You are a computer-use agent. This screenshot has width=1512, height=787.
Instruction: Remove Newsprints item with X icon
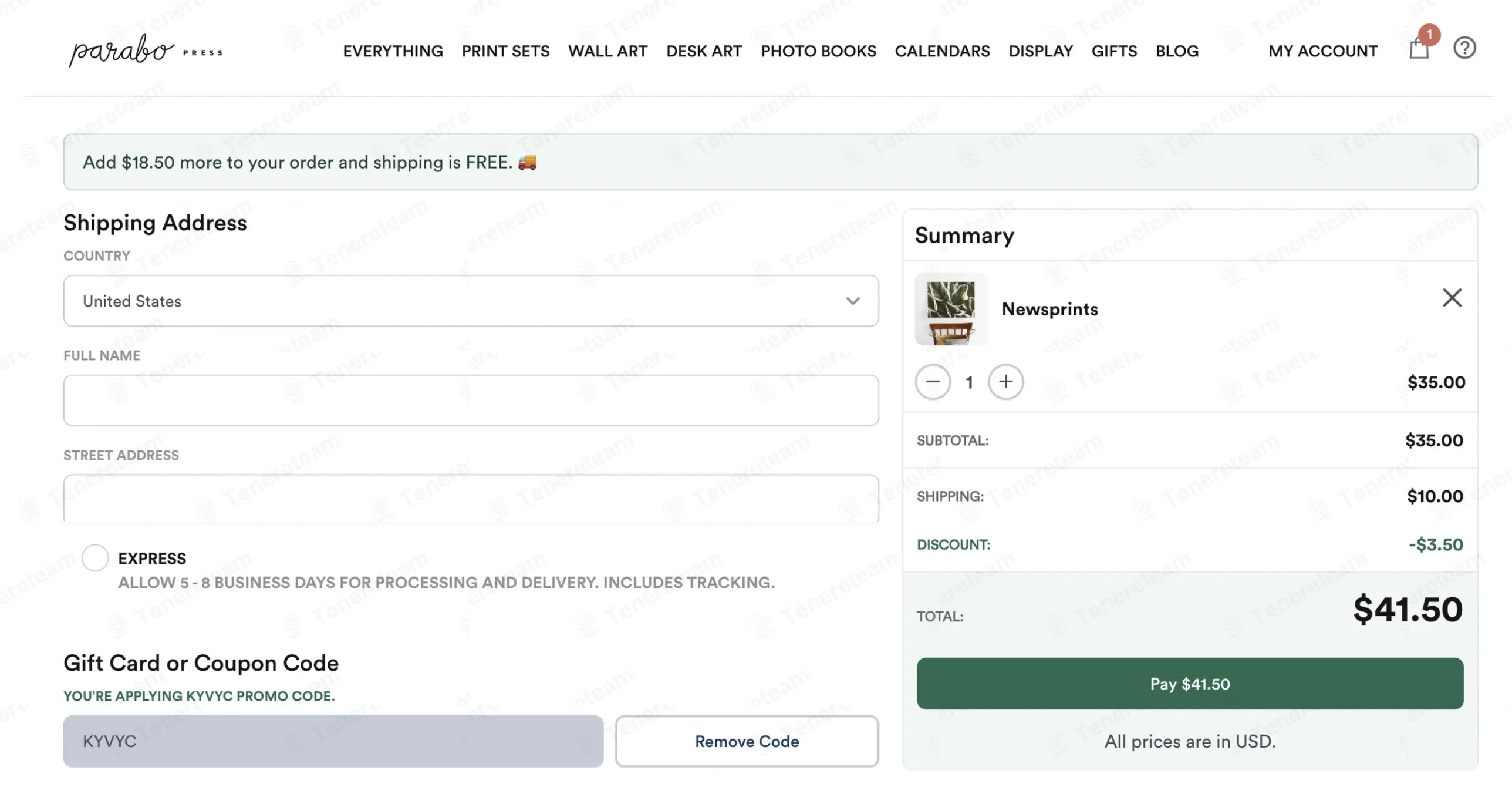pyautogui.click(x=1452, y=298)
